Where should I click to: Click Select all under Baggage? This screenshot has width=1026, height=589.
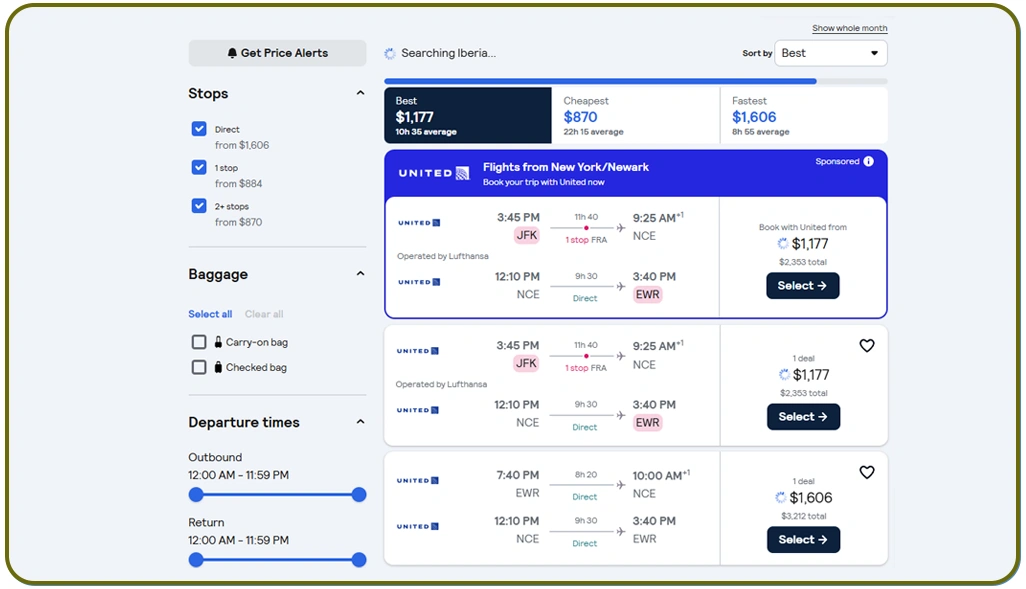coord(210,314)
